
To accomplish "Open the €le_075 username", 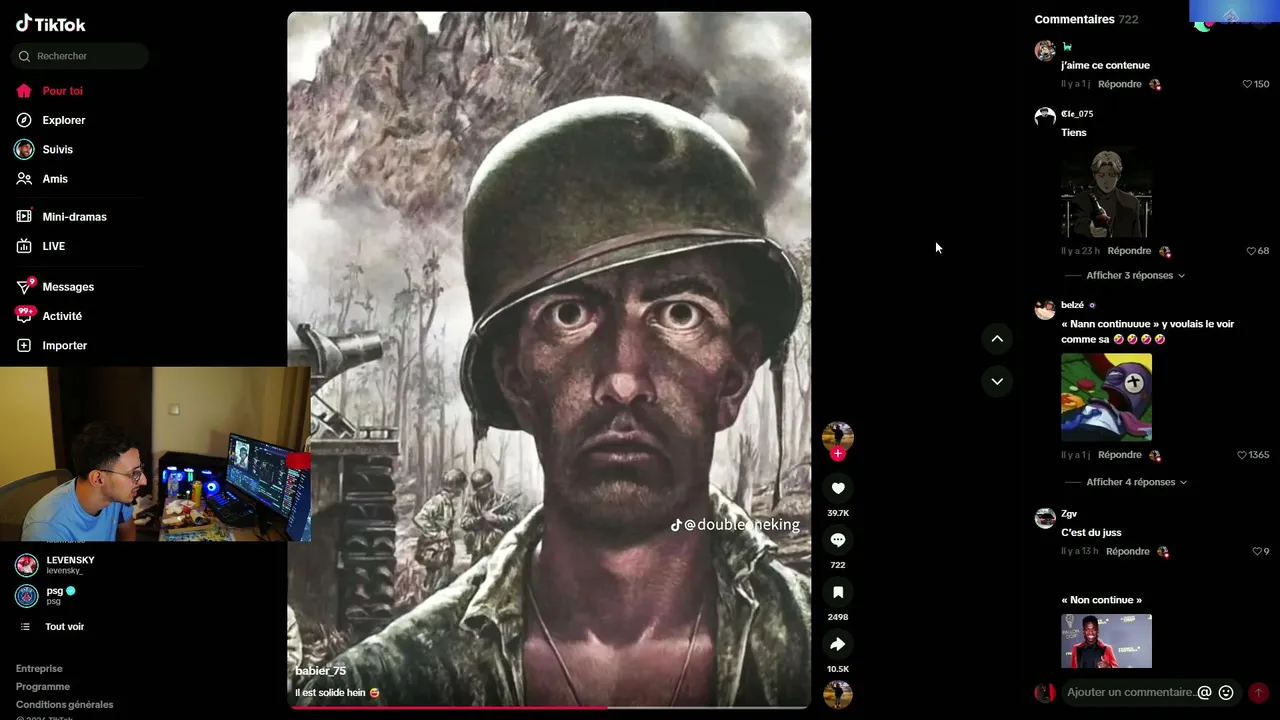I will (1077, 114).
